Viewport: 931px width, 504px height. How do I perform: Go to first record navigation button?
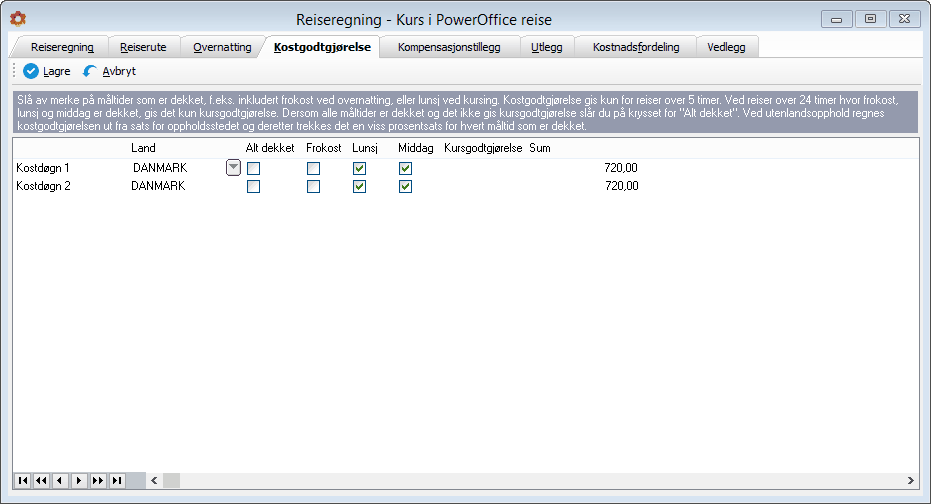(23, 480)
